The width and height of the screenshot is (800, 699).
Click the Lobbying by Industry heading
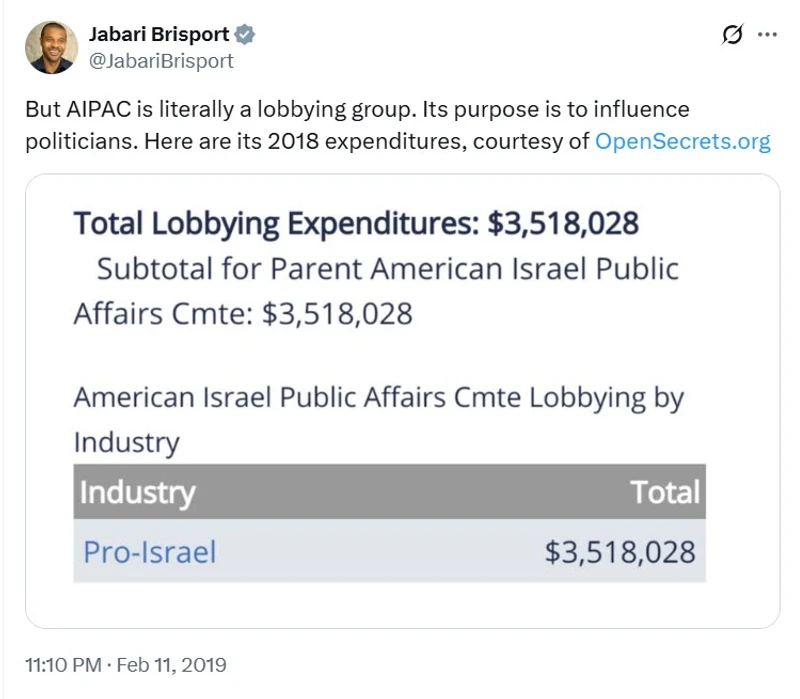click(378, 397)
